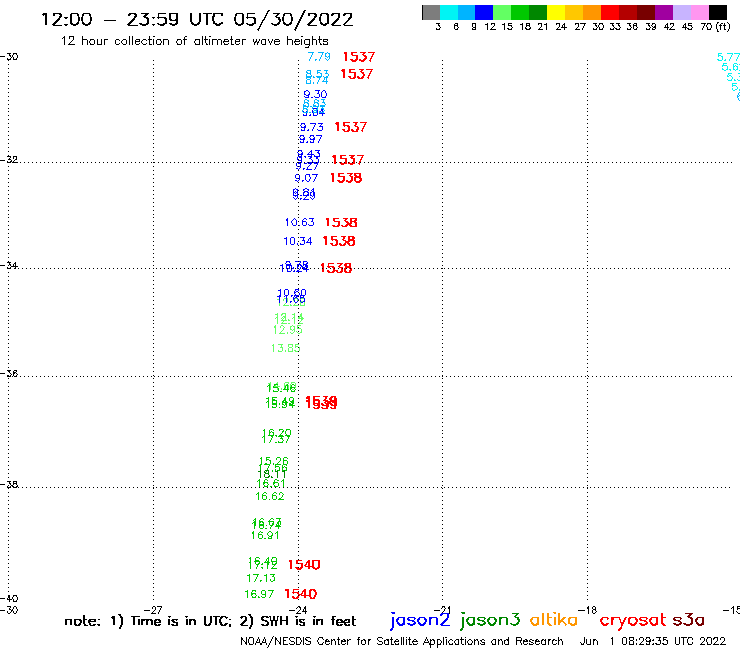Select the purple swatch in the legend
Viewport: 740px width, 650px height.
(664, 12)
